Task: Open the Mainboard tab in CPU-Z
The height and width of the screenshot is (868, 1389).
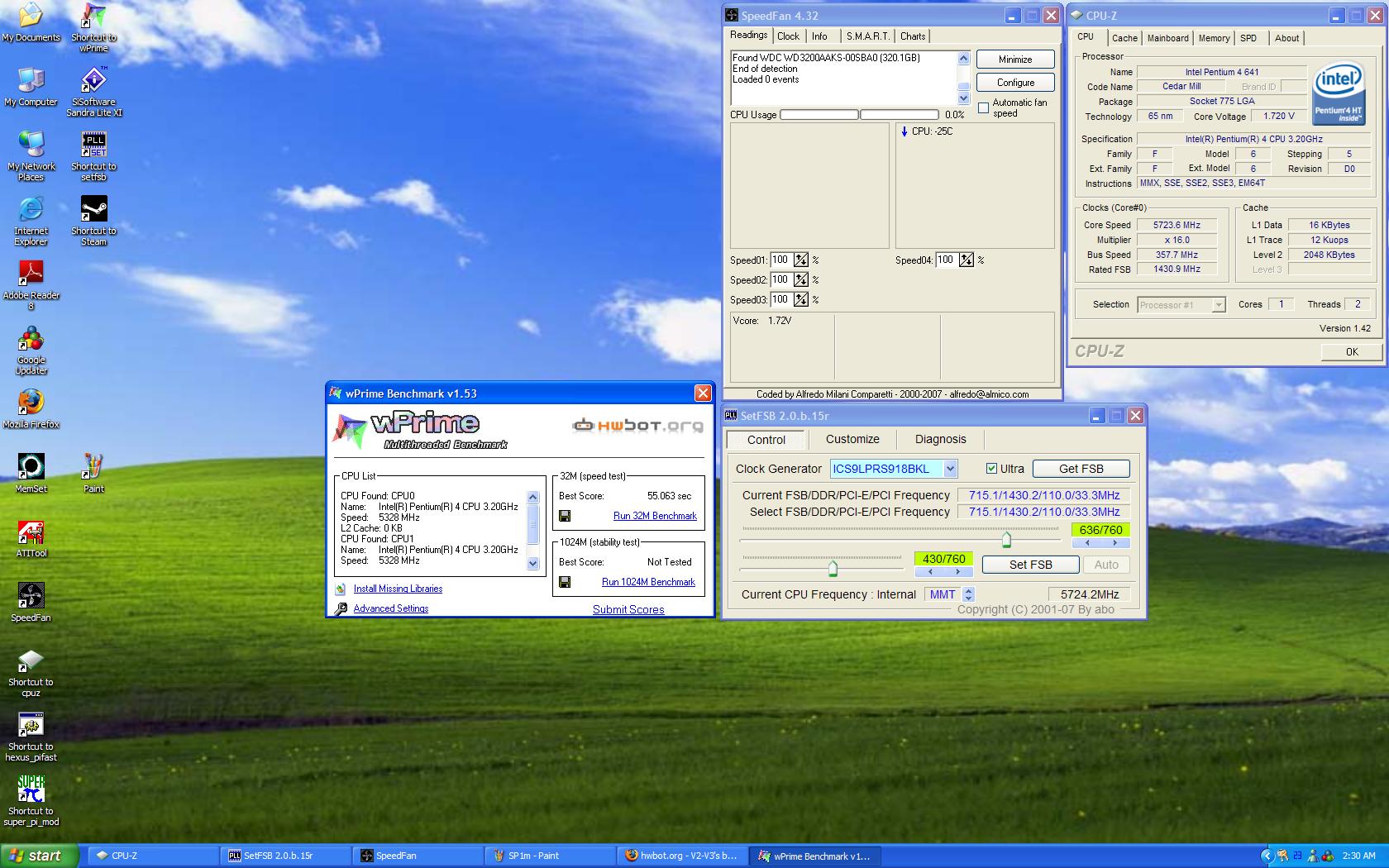Action: click(x=1167, y=38)
